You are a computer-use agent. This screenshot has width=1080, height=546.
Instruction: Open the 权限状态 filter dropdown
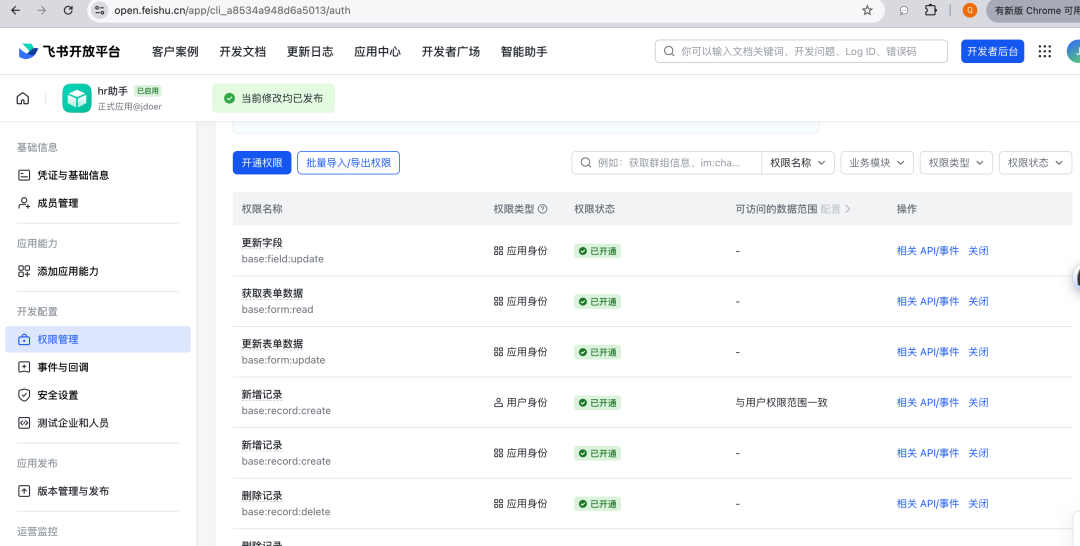tap(1035, 163)
